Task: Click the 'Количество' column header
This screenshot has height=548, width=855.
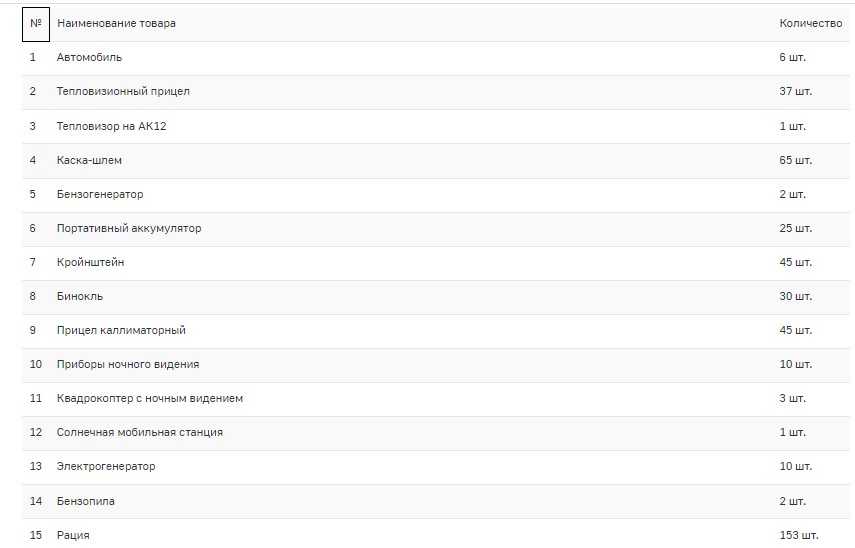Action: 810,23
